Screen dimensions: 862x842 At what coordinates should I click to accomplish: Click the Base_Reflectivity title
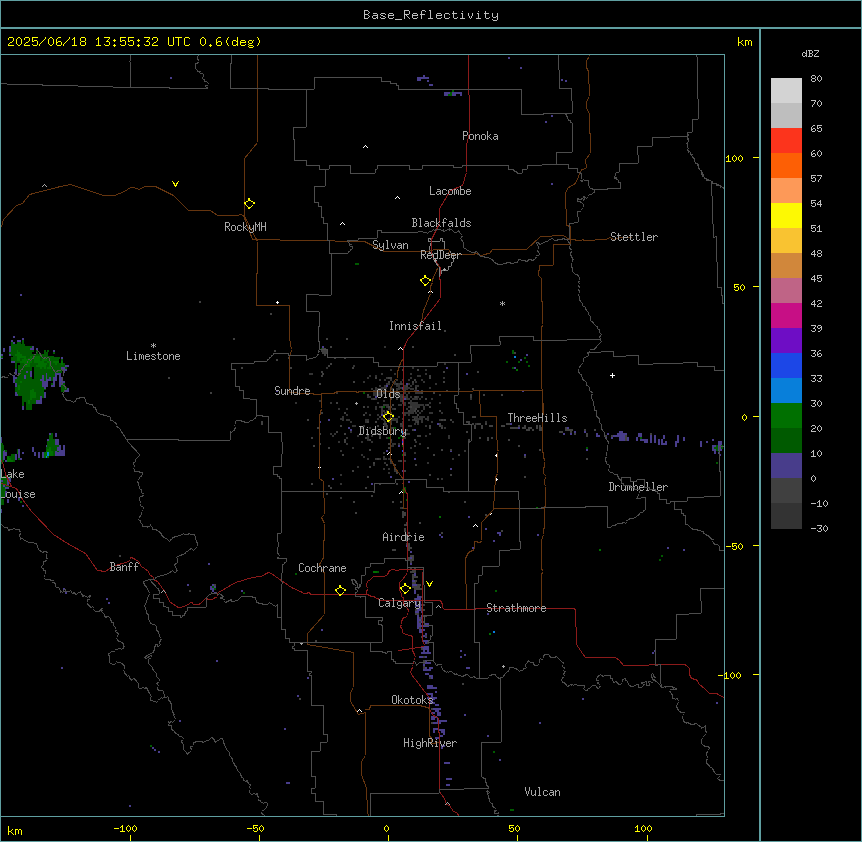point(431,15)
